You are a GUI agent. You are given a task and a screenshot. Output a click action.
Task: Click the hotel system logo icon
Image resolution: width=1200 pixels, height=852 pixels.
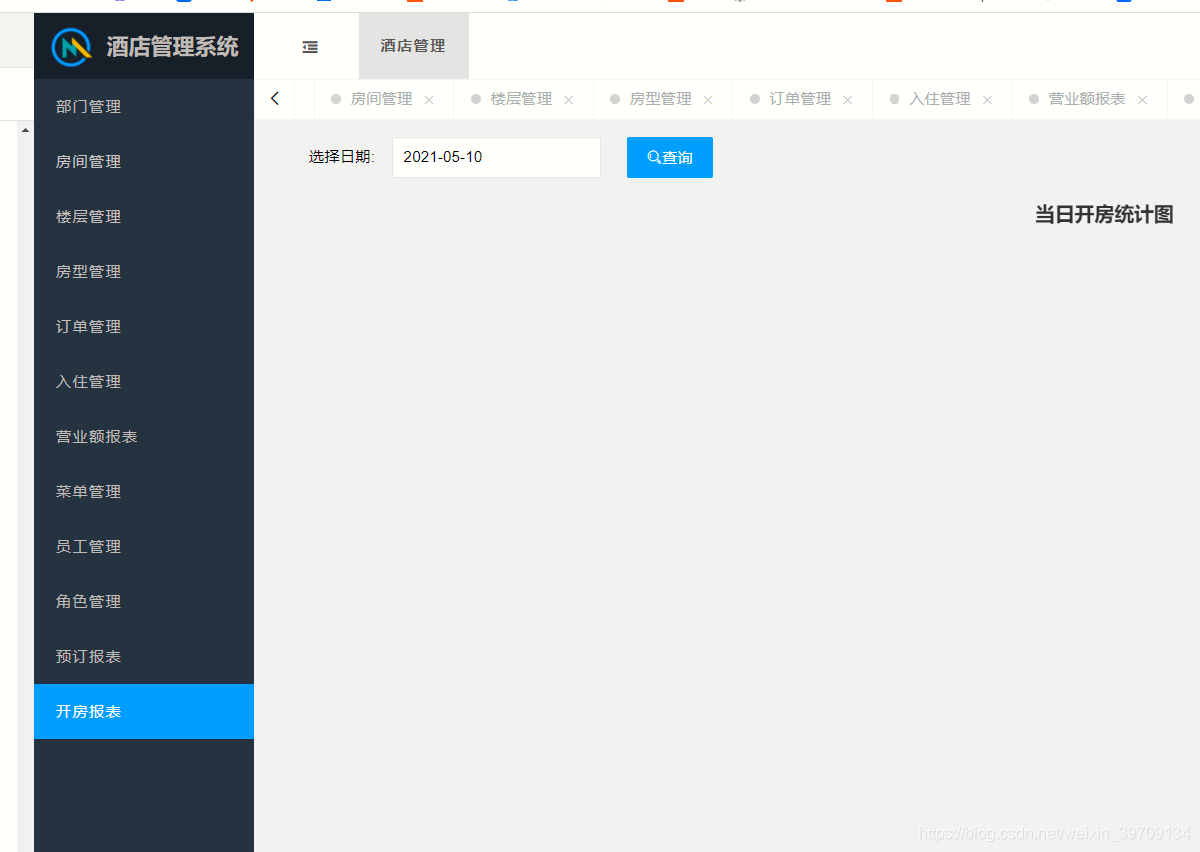(x=72, y=46)
